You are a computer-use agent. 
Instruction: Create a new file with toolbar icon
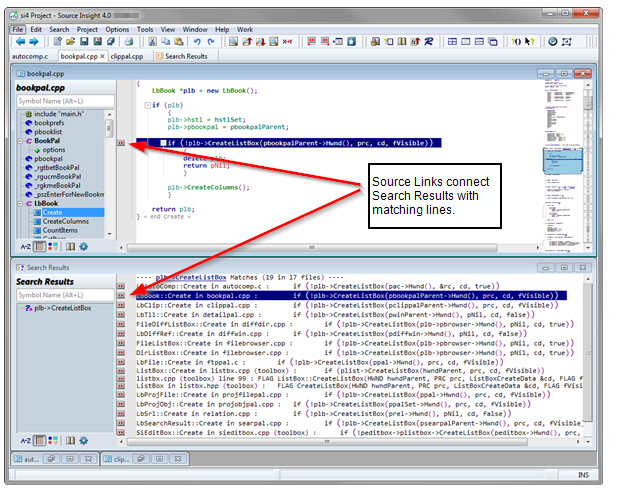tap(58, 41)
